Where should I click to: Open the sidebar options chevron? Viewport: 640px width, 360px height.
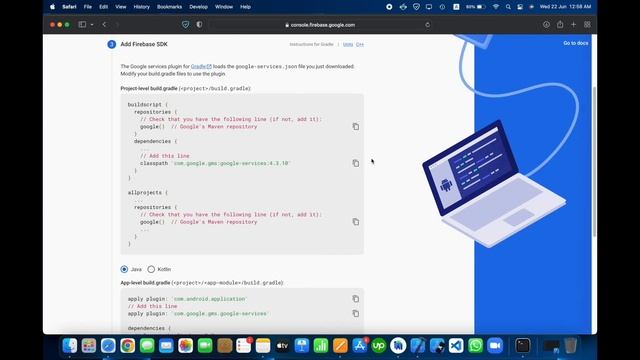tap(92, 25)
